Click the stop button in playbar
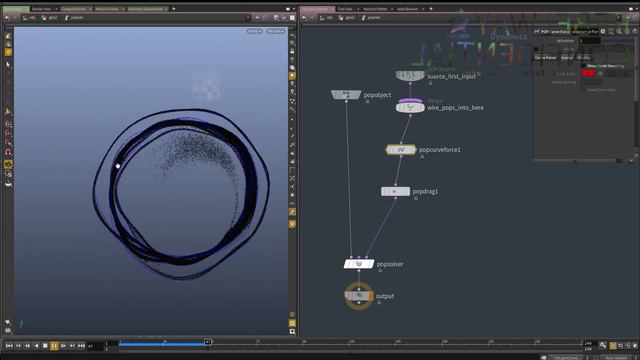 point(45,346)
